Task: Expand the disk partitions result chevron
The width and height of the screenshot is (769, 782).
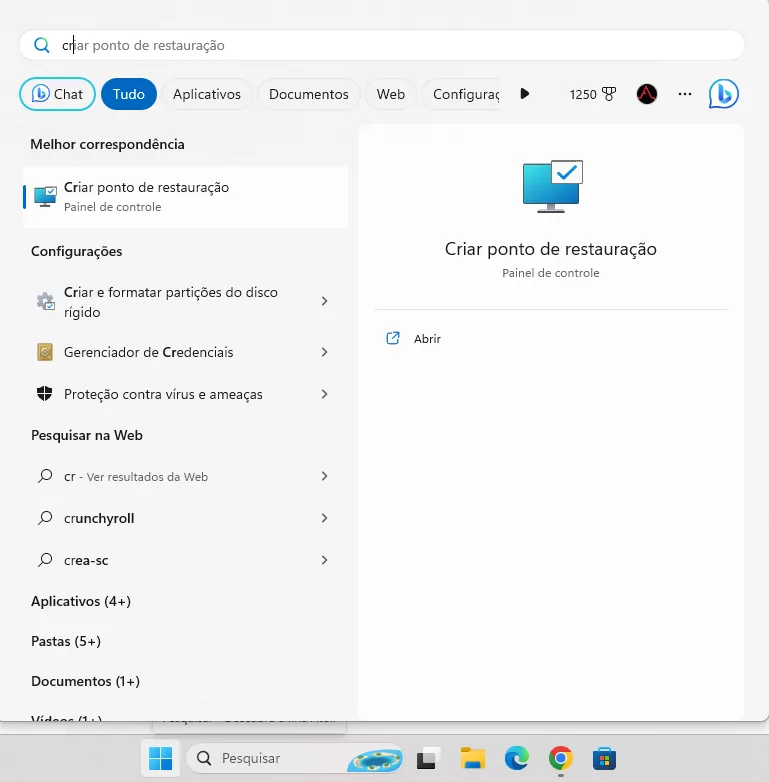Action: tap(324, 301)
